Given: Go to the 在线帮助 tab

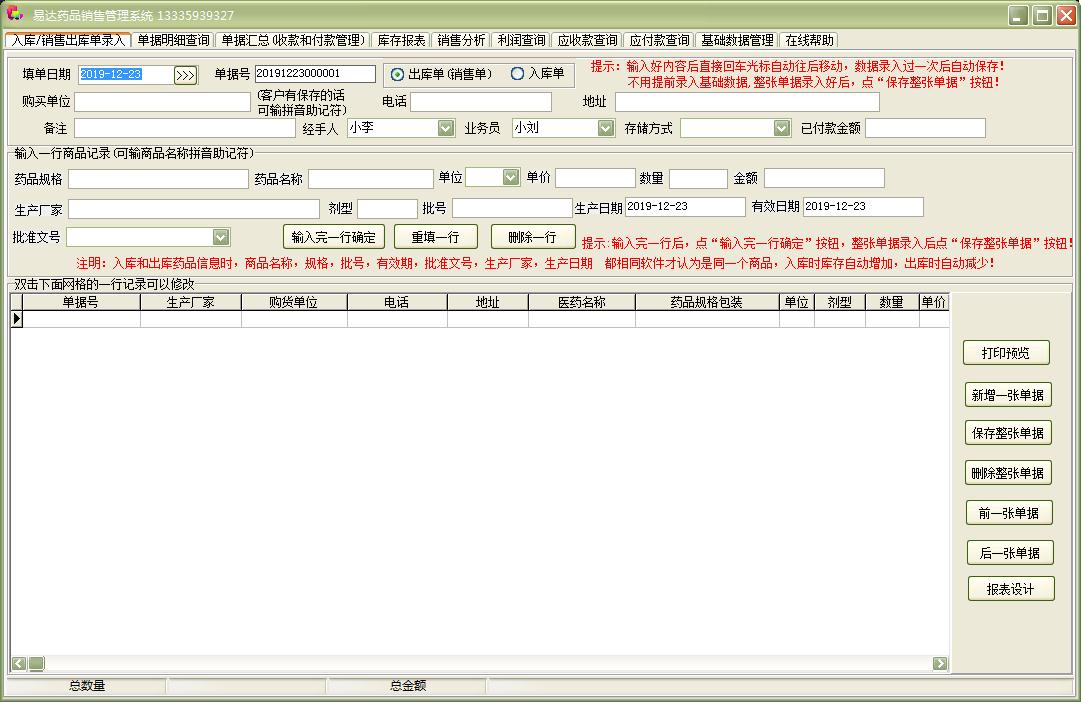Looking at the screenshot, I should tap(808, 40).
